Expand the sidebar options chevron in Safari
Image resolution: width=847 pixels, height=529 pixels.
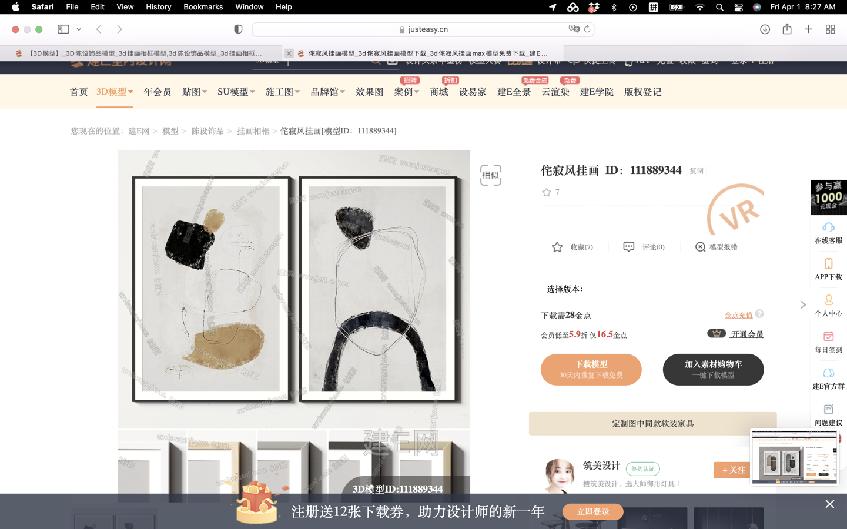tap(79, 29)
